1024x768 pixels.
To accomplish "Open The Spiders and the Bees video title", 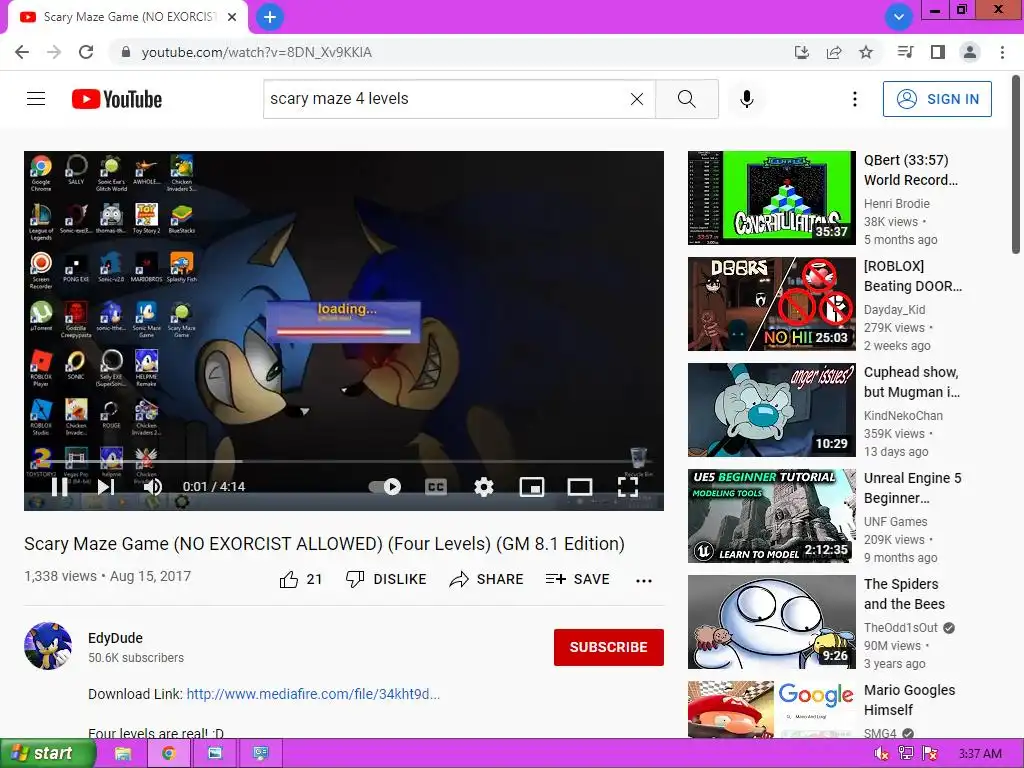I will click(x=904, y=594).
